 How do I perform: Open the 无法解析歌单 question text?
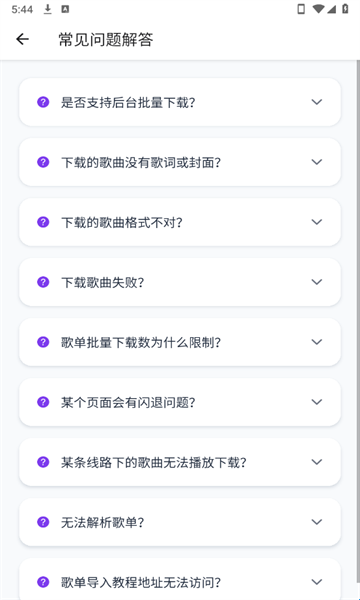[103, 522]
